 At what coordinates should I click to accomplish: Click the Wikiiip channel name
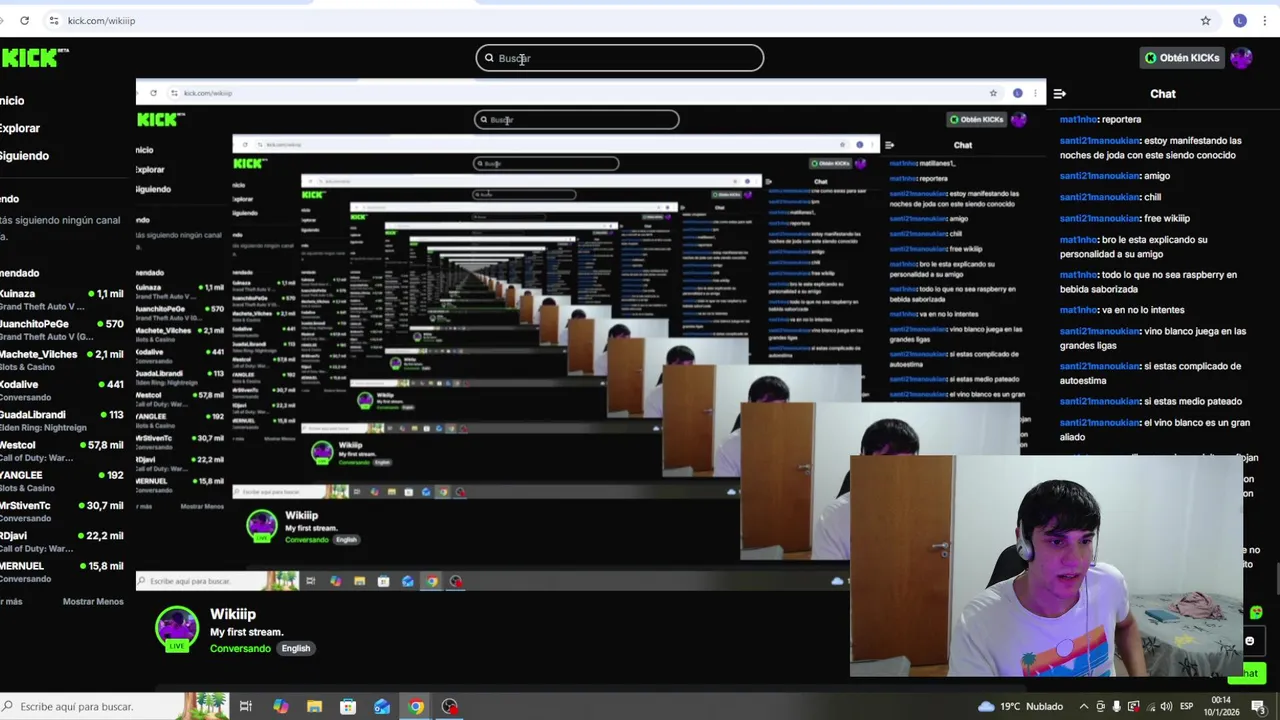(233, 614)
